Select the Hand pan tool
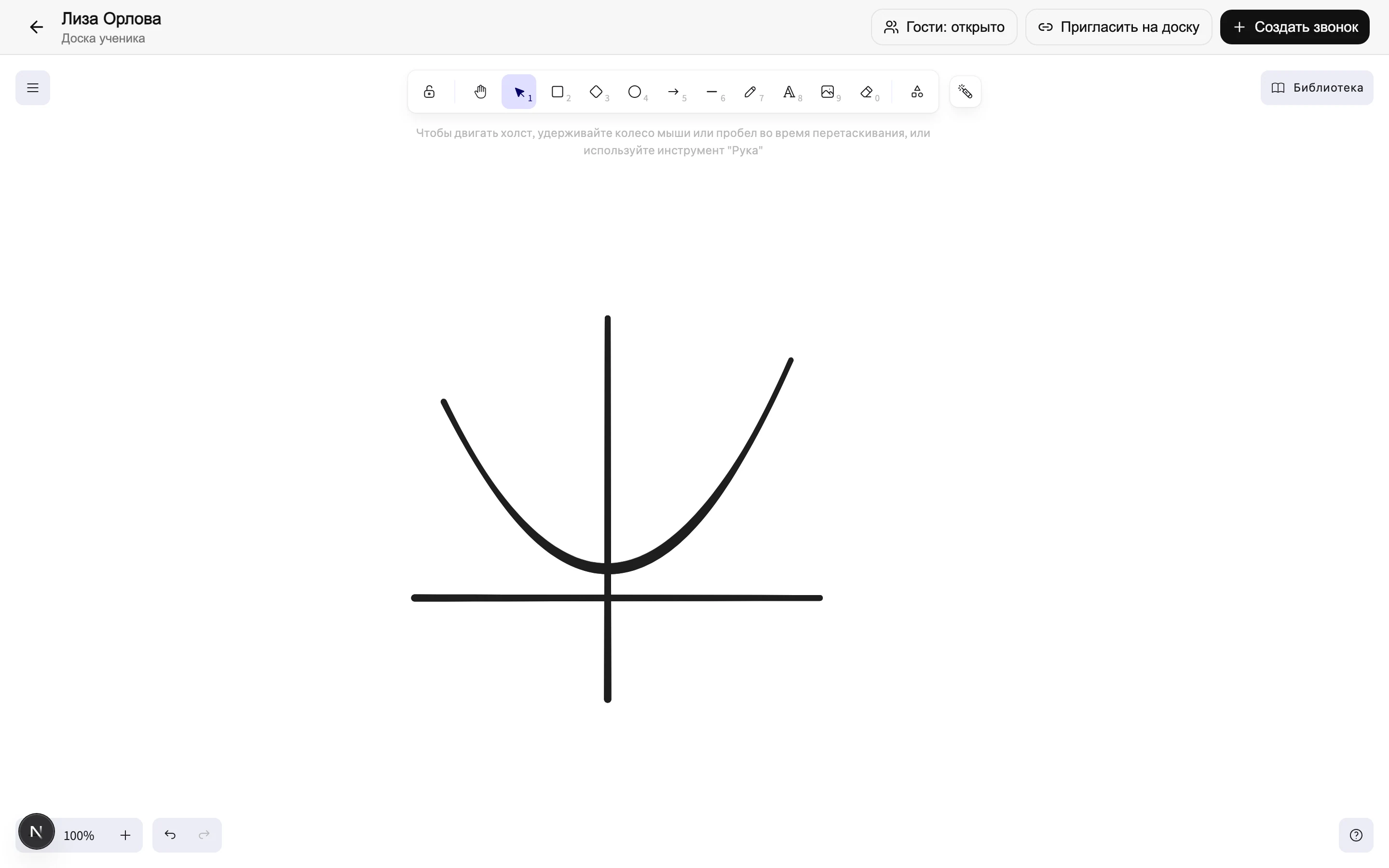This screenshot has width=1389, height=868. pos(480,92)
